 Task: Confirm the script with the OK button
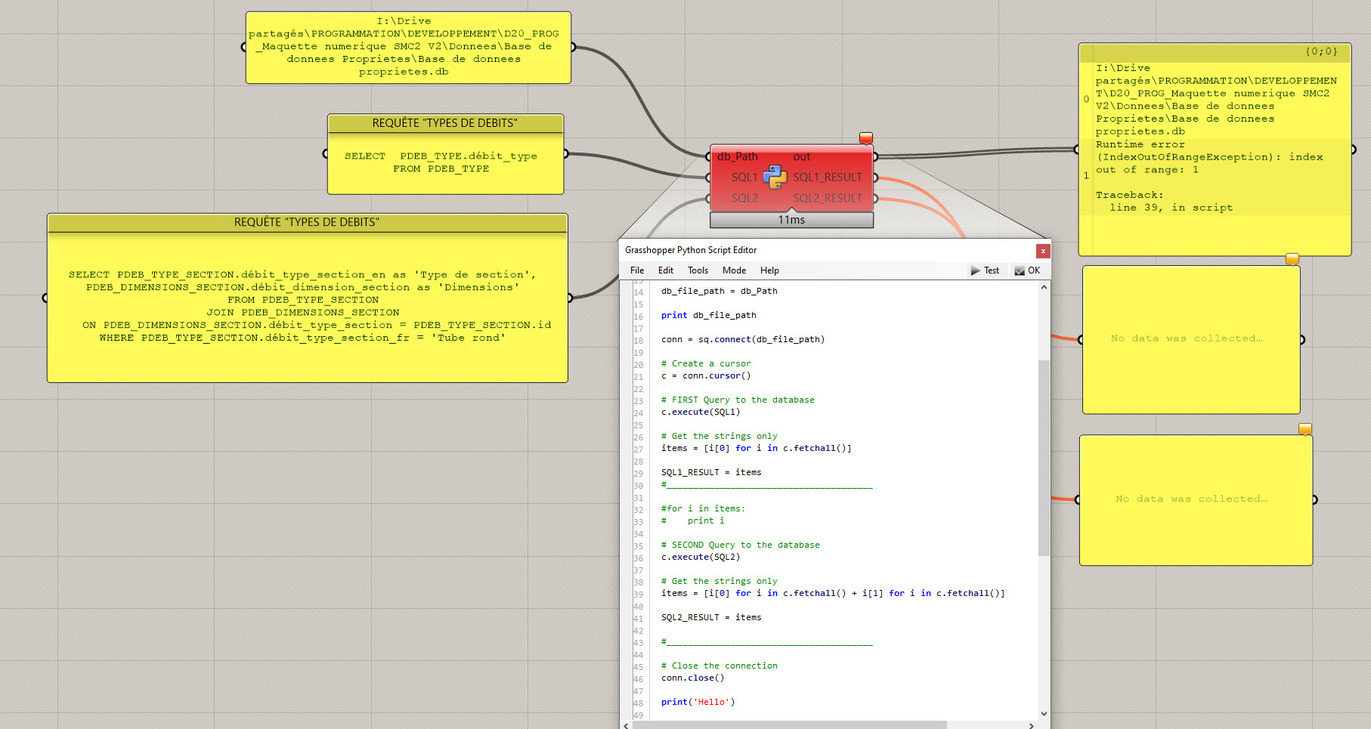1027,270
